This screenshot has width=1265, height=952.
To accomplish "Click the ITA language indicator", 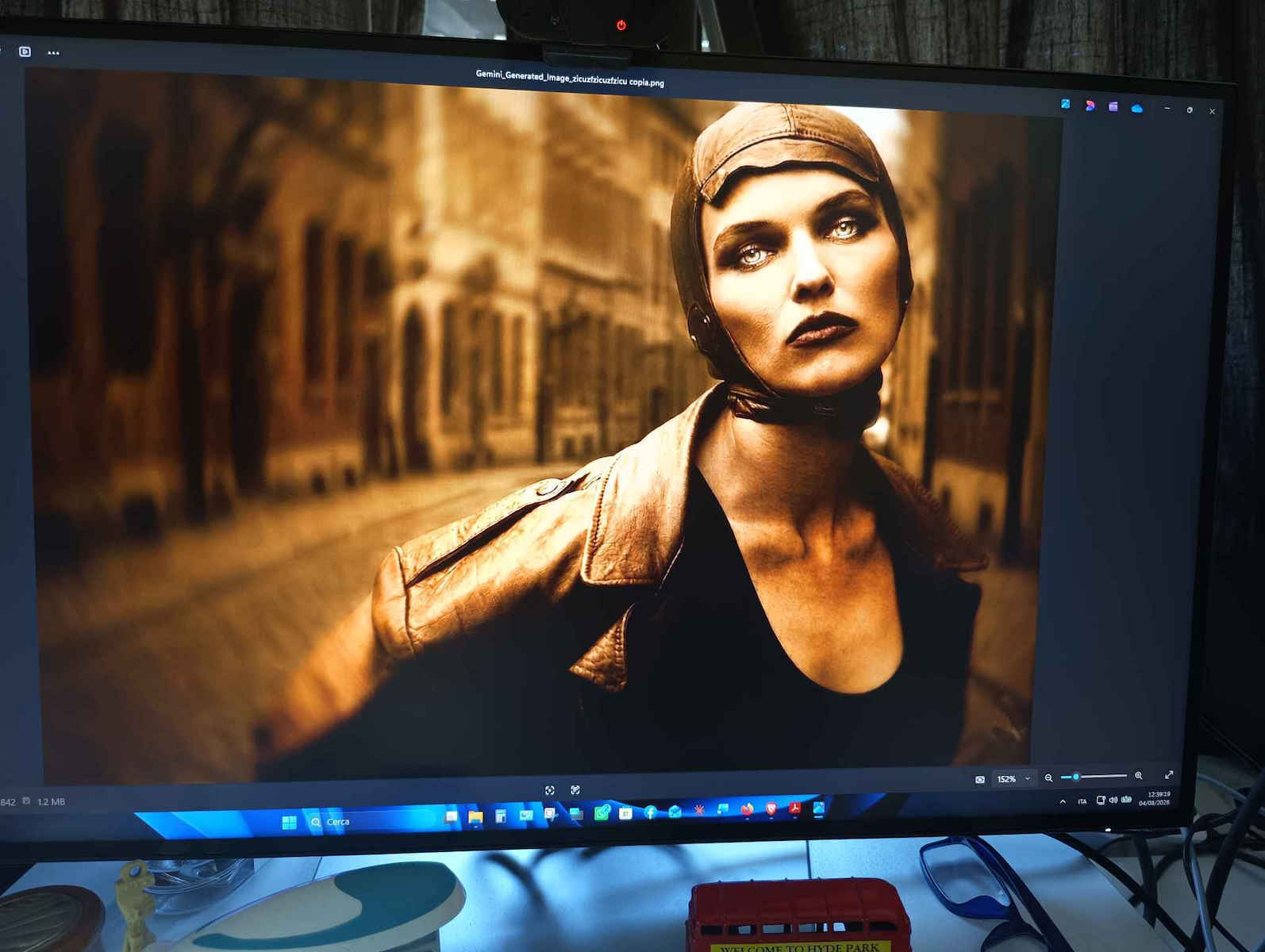I will click(x=1082, y=801).
